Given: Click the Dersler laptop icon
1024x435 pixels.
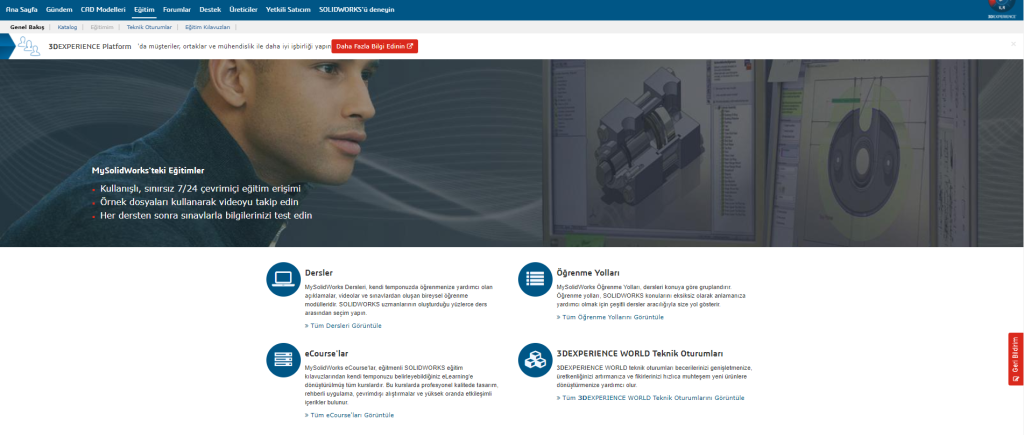Looking at the screenshot, I should (283, 280).
